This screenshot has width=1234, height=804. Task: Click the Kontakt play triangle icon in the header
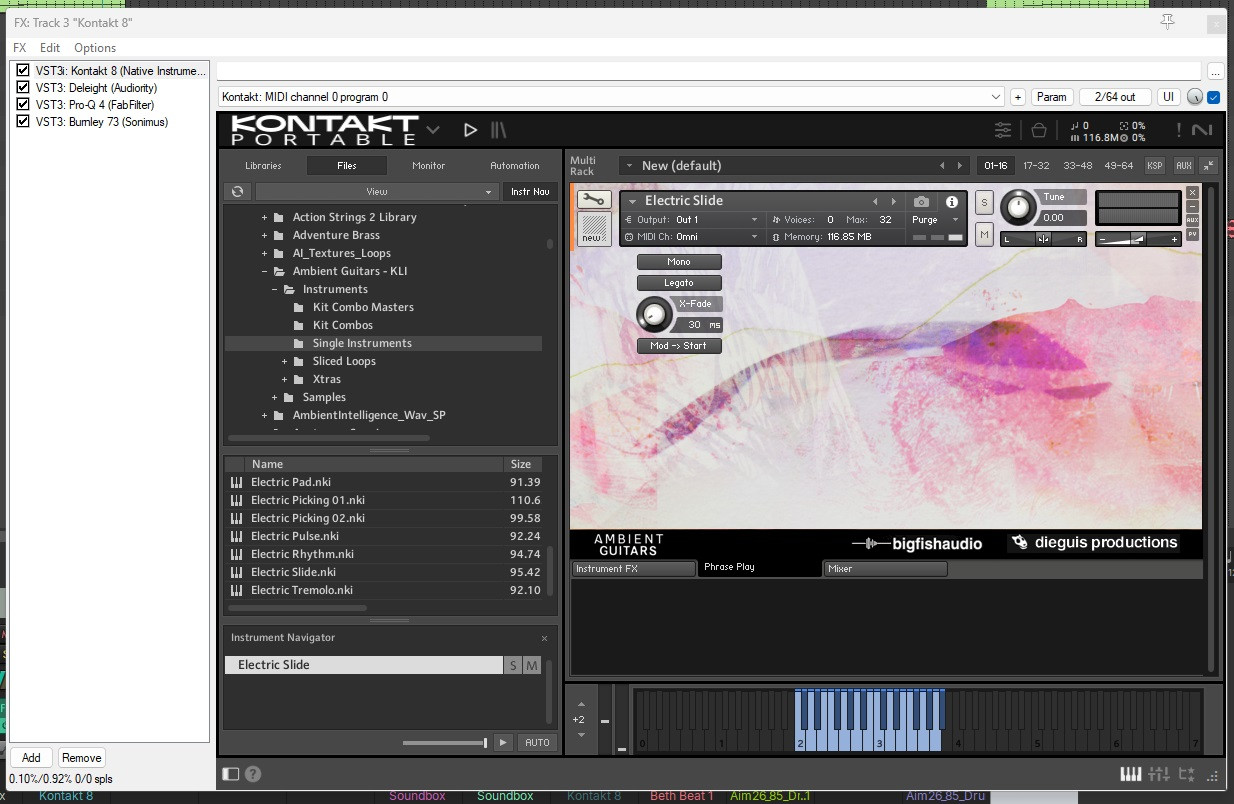470,130
